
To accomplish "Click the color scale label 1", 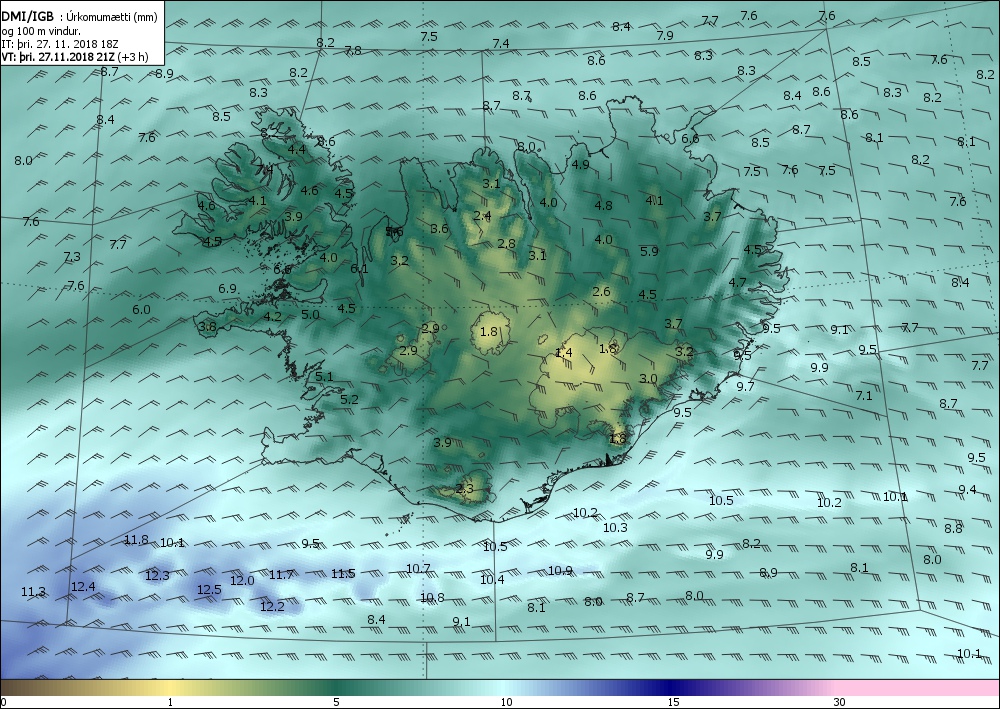I will [170, 703].
